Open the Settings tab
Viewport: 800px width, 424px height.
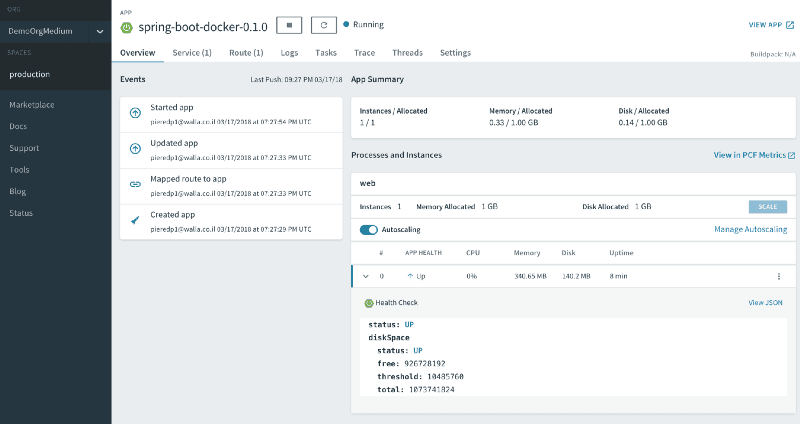(455, 52)
